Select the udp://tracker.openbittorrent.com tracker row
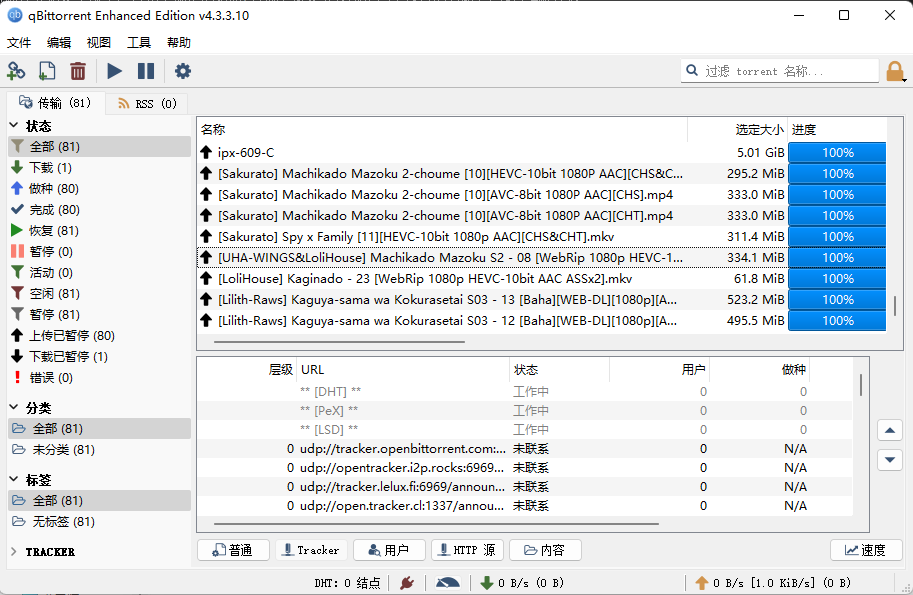This screenshot has height=595, width=913. 525,449
